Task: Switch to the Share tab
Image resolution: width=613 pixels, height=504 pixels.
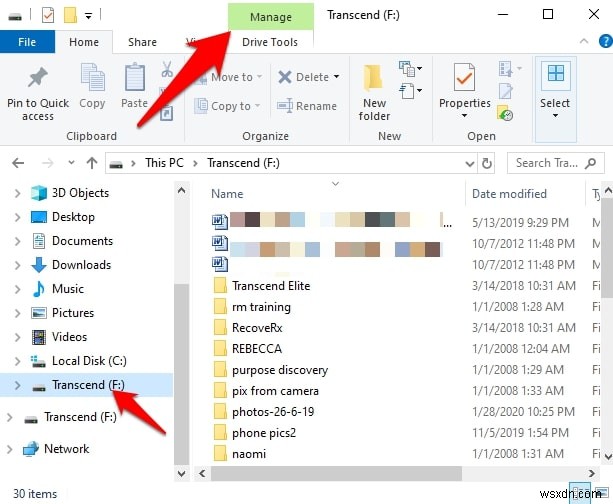Action: [142, 42]
